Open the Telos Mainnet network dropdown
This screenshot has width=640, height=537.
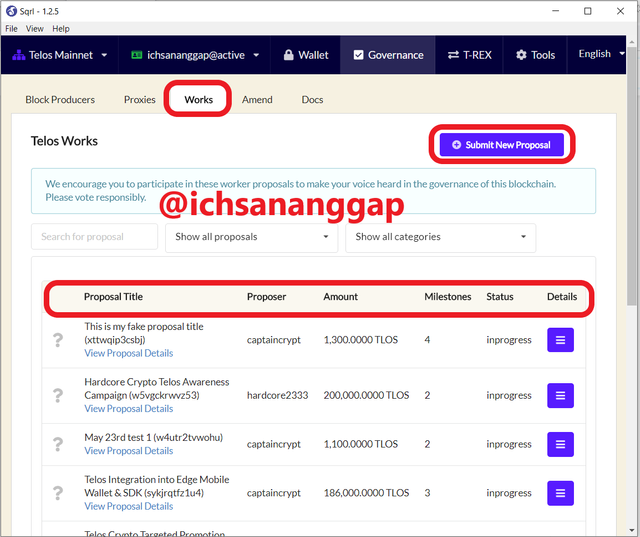point(60,55)
